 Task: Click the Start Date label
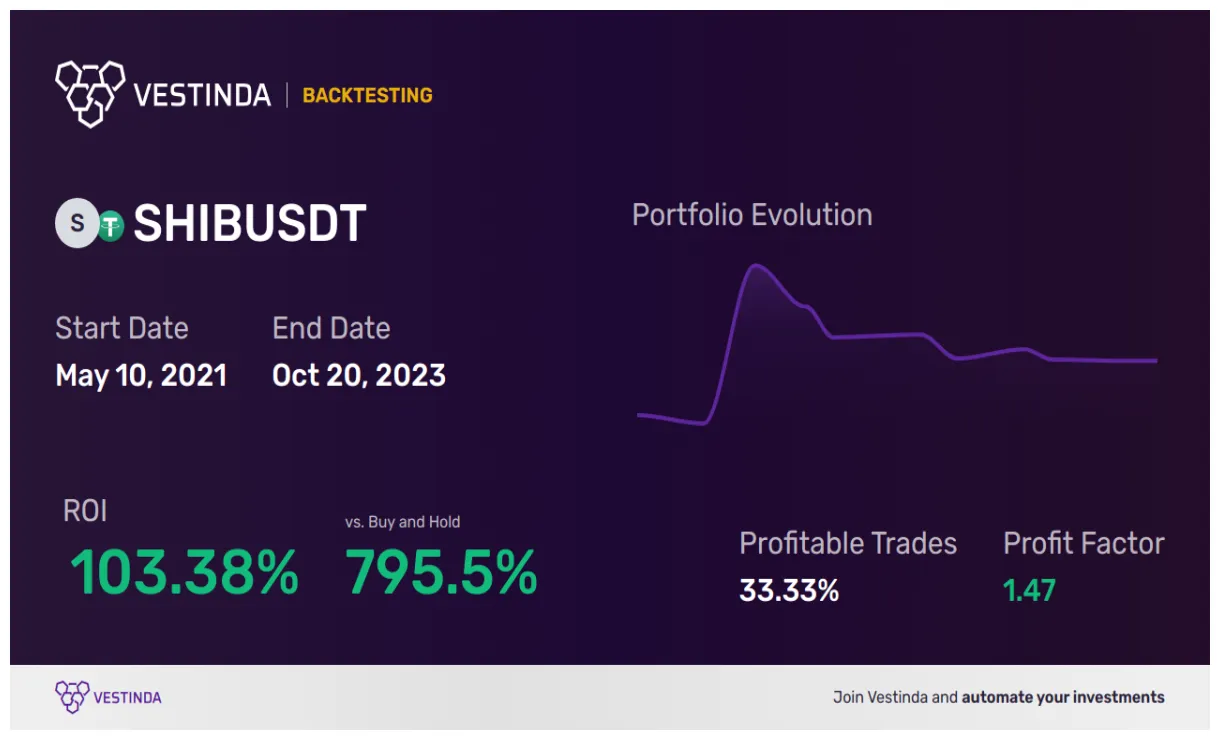coord(122,328)
